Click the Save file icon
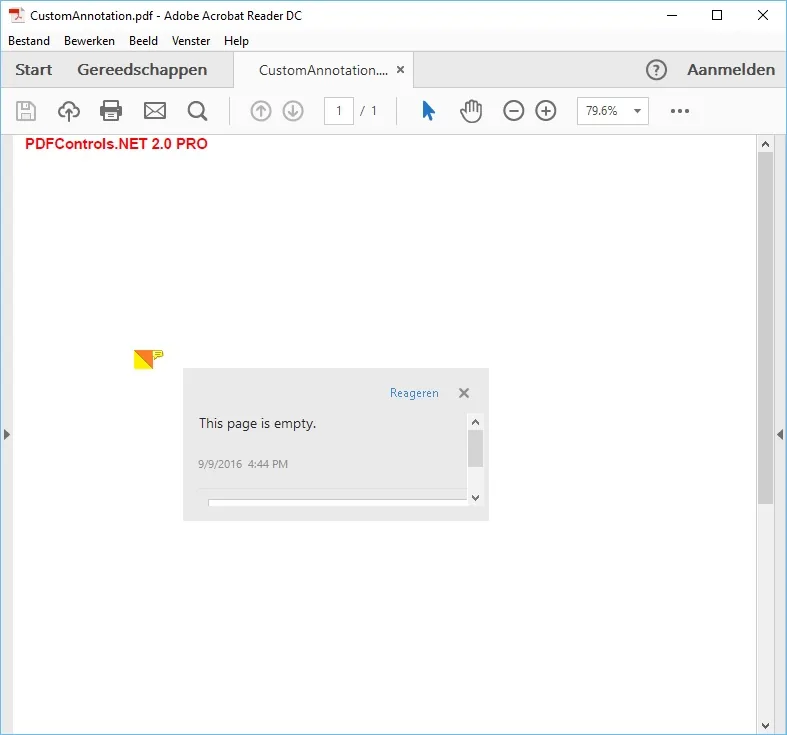Image resolution: width=787 pixels, height=735 pixels. 26,111
